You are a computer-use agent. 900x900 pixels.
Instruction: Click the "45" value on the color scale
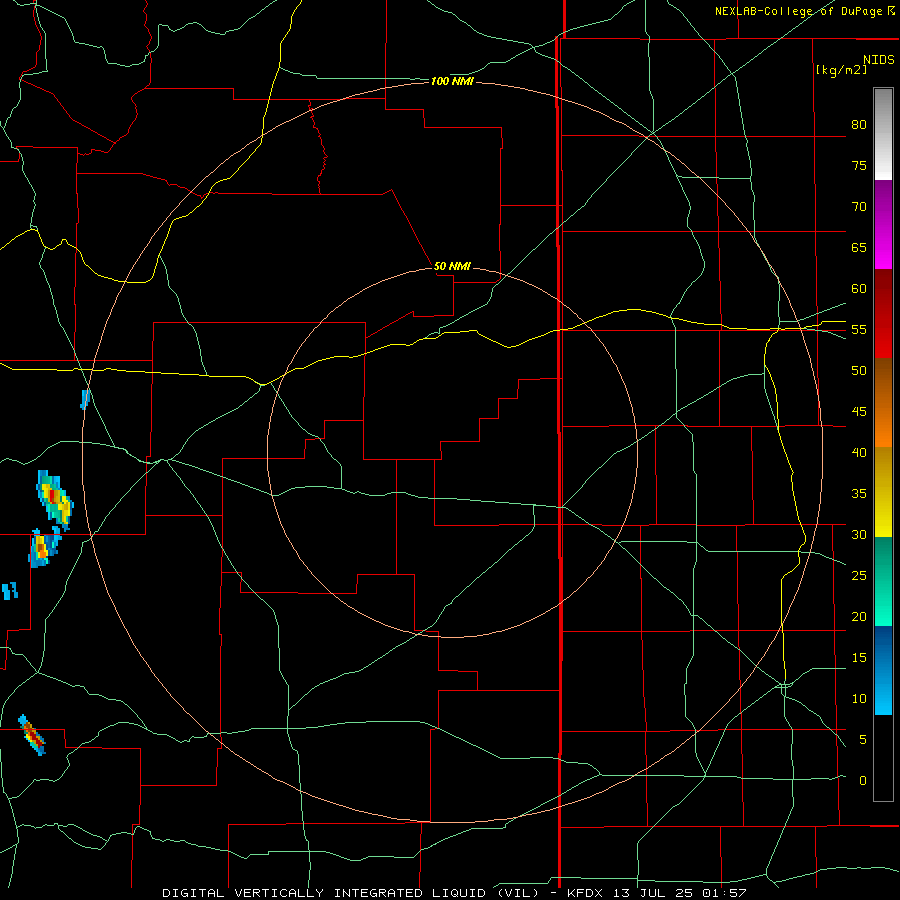[x=859, y=412]
